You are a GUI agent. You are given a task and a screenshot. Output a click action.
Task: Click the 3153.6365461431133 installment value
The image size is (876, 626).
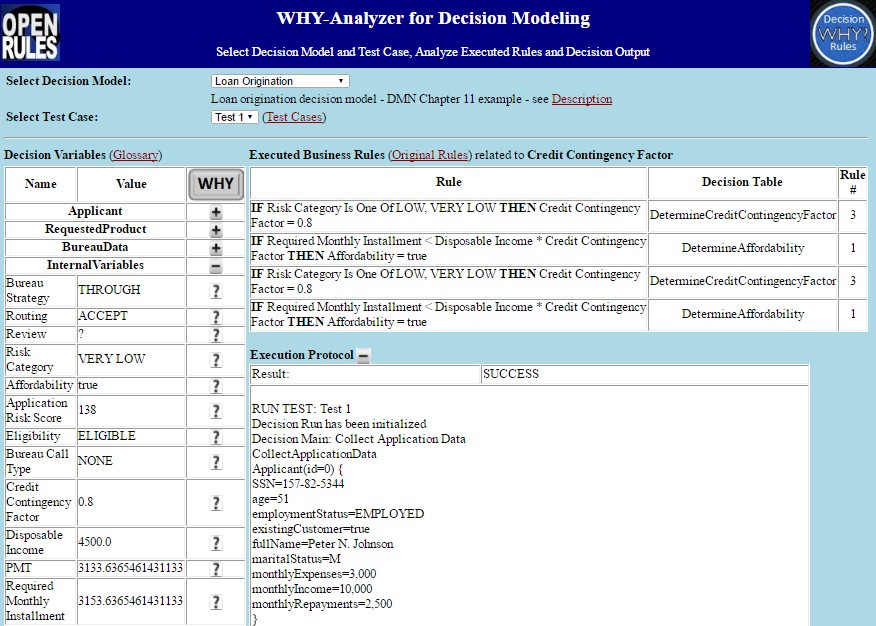(130, 601)
